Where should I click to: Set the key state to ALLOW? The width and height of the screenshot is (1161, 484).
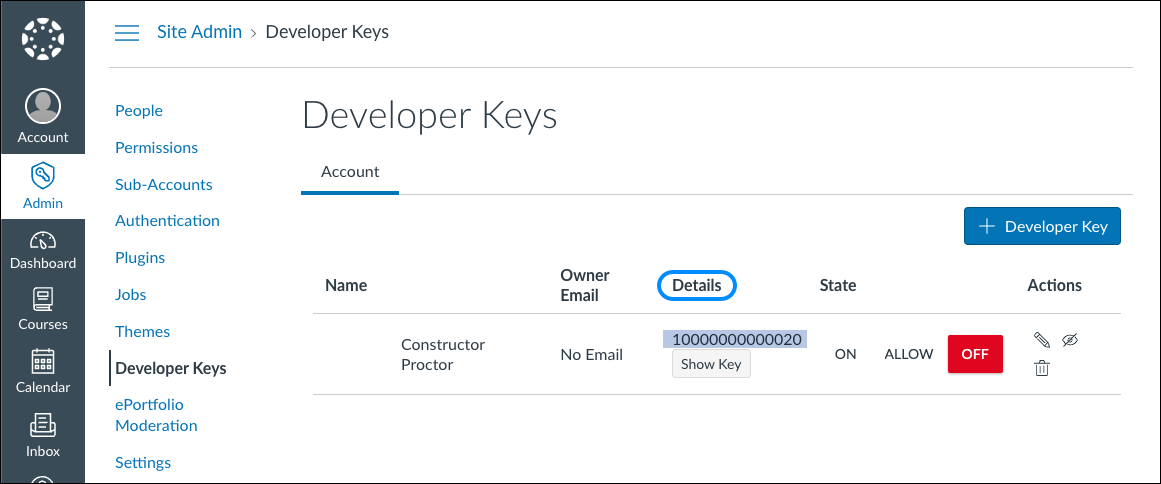click(908, 354)
